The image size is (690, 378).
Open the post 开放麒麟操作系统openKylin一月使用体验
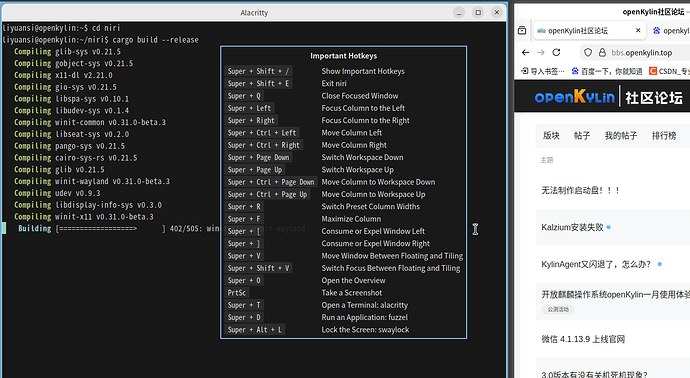click(615, 294)
